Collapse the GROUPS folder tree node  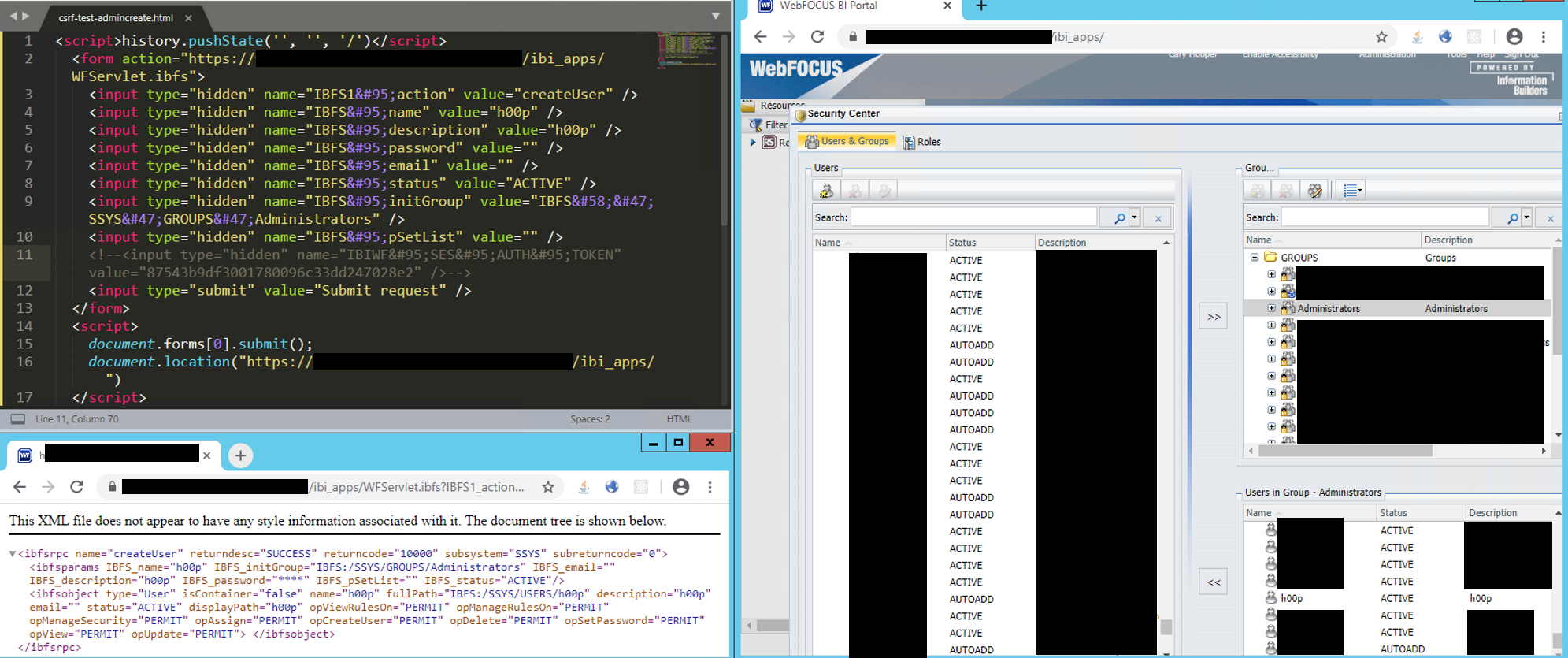coord(1255,257)
